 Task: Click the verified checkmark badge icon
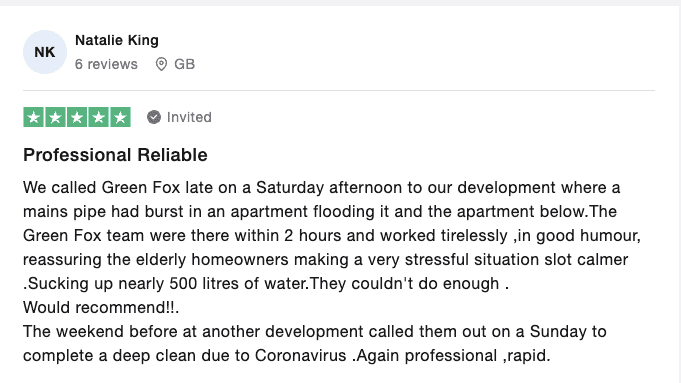[x=154, y=117]
